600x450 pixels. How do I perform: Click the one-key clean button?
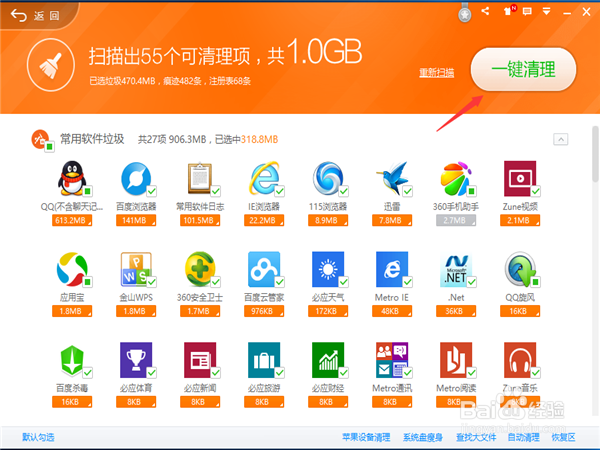click(x=523, y=69)
